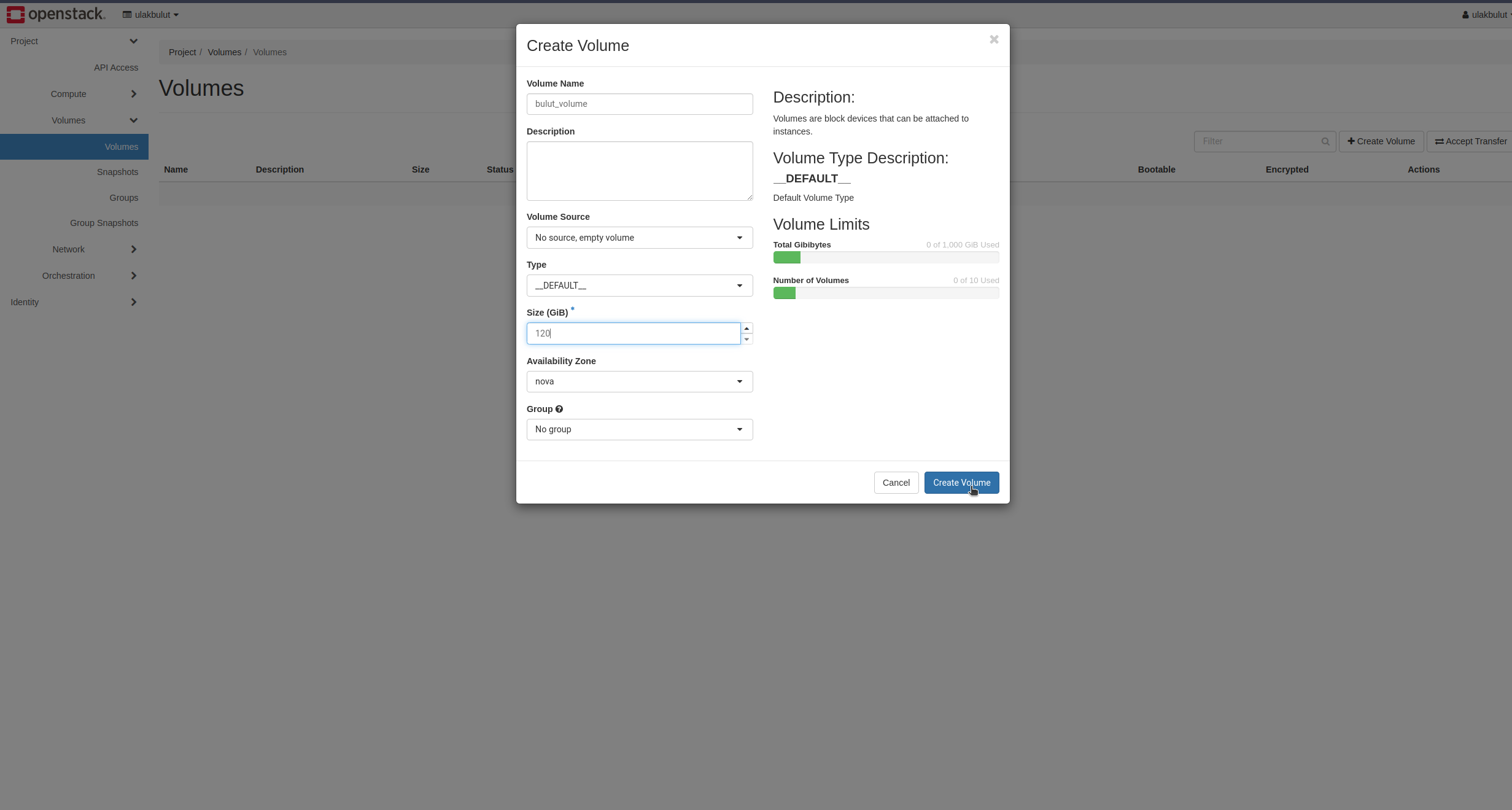
Task: Open the ulakbulut user menu at top right
Action: pyautogui.click(x=1486, y=15)
